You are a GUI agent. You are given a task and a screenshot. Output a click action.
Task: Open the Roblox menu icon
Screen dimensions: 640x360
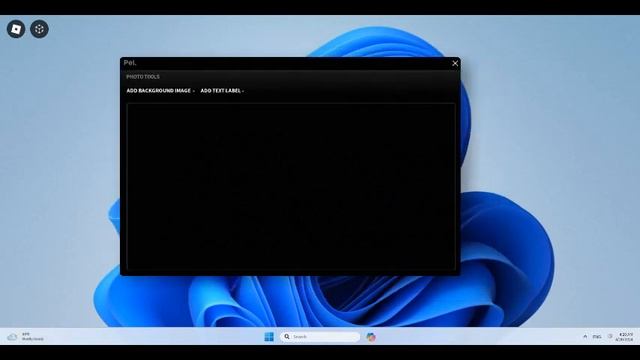pyautogui.click(x=16, y=29)
